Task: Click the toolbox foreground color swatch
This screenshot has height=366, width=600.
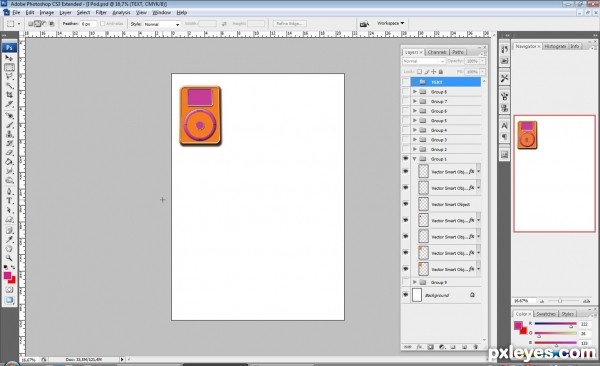Action: tap(7, 276)
